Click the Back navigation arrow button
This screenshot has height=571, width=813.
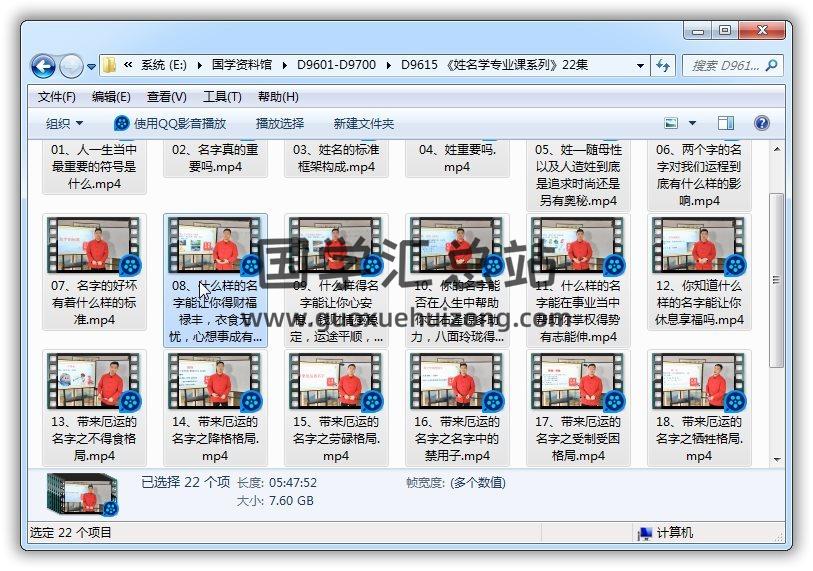coord(43,67)
